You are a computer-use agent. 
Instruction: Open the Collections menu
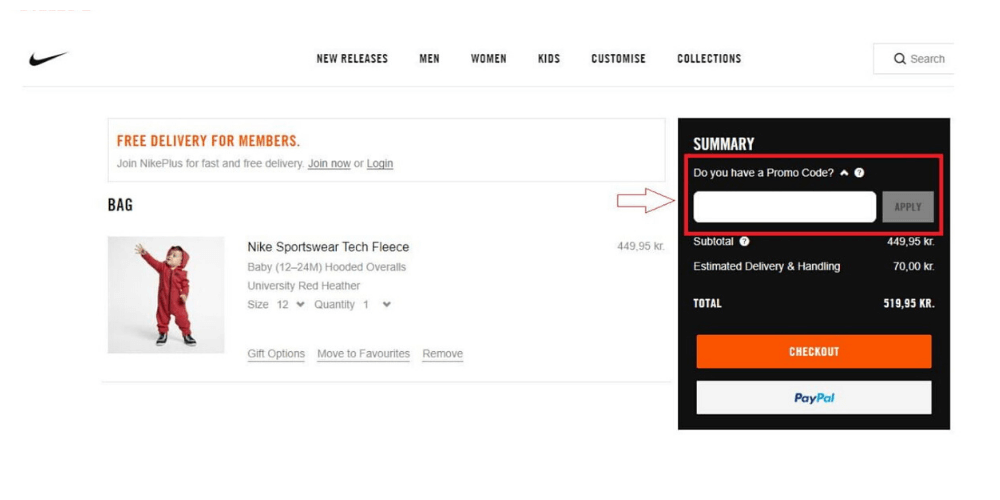click(x=709, y=59)
